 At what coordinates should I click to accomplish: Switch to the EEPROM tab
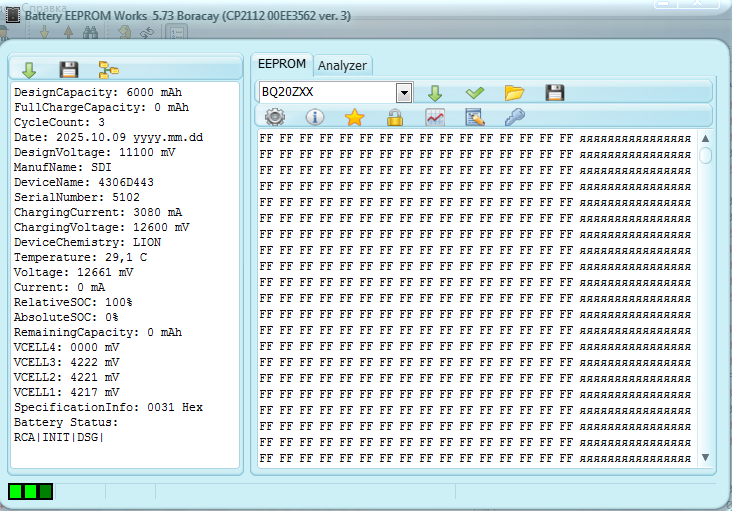point(281,64)
